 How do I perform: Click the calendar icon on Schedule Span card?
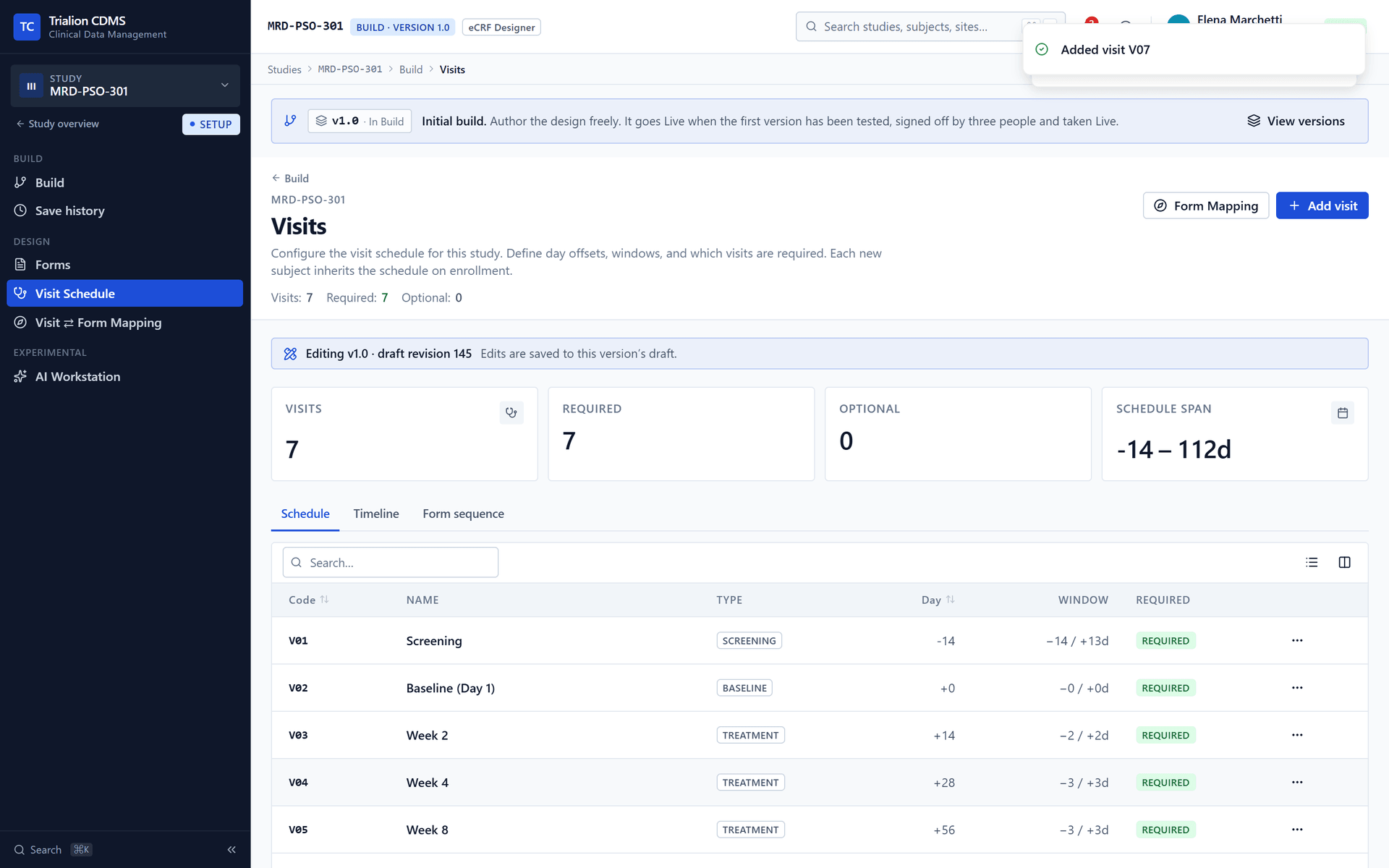pyautogui.click(x=1343, y=412)
